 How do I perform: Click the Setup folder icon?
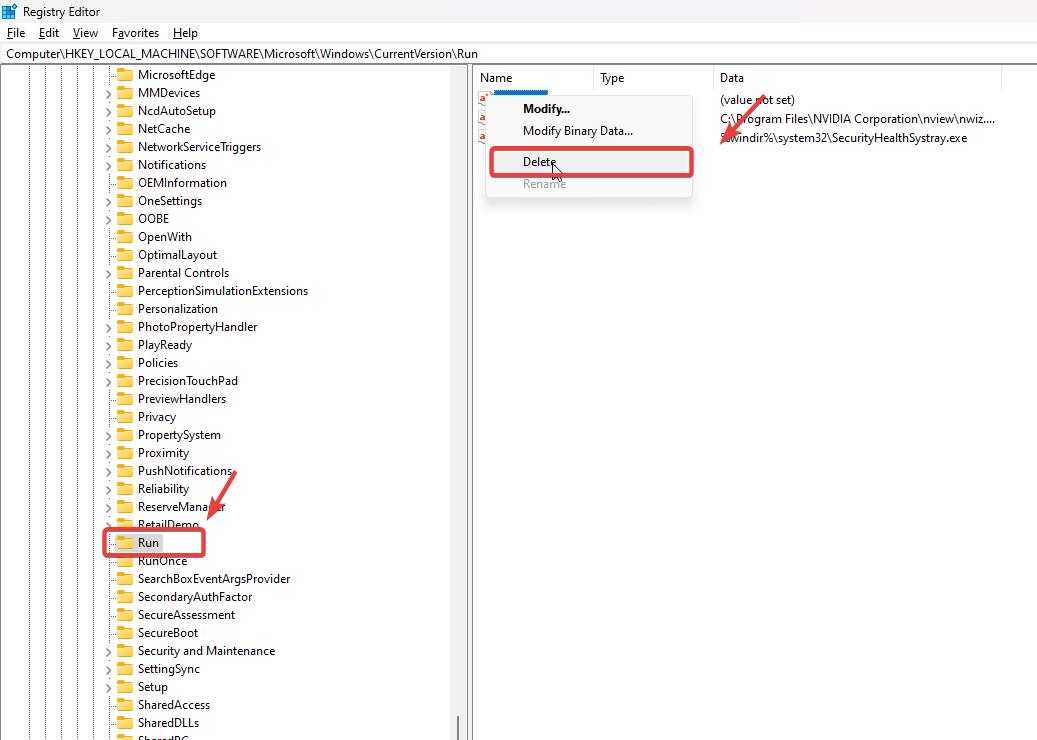pyautogui.click(x=125, y=687)
